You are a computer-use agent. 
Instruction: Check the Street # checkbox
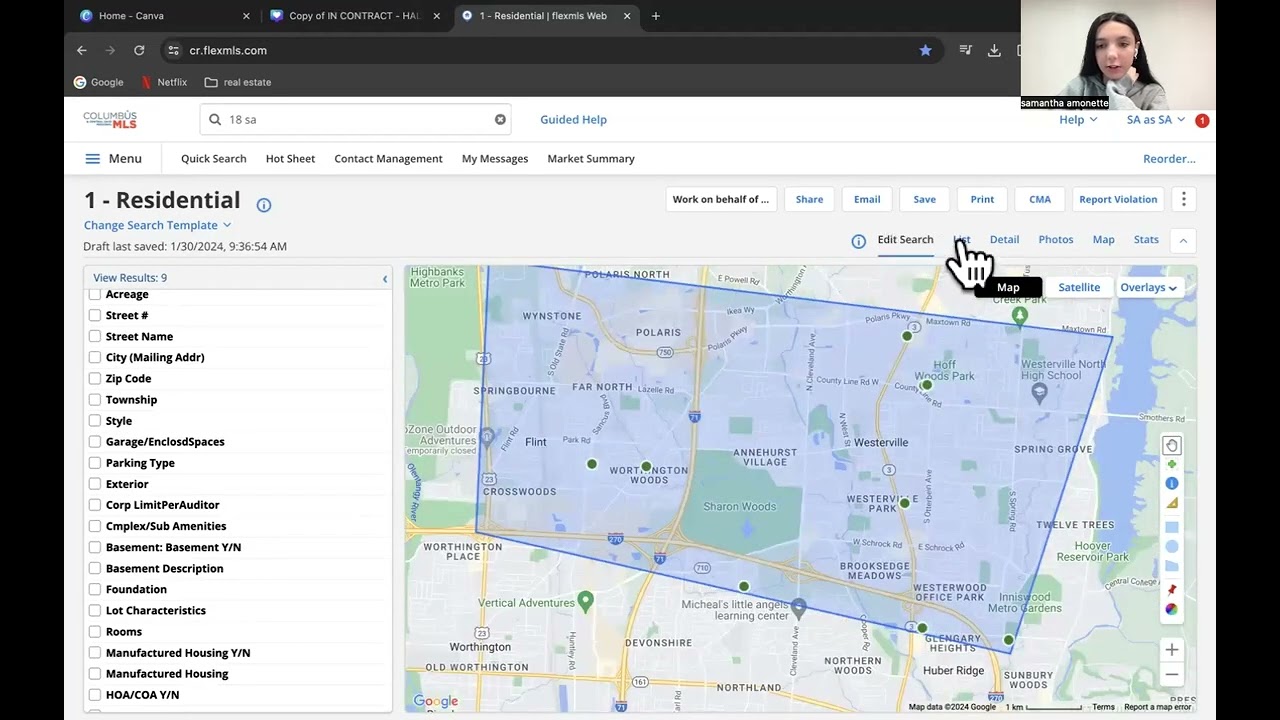95,315
